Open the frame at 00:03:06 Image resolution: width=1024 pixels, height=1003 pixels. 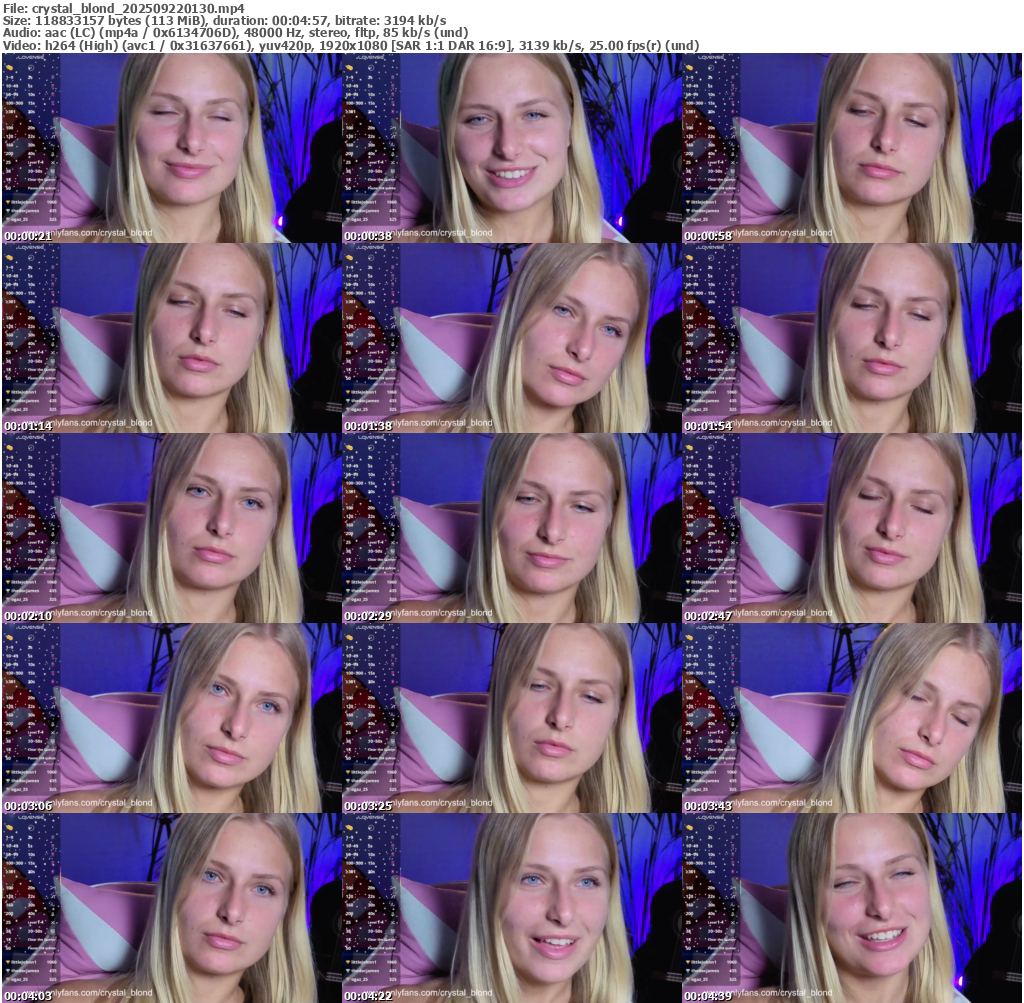coord(172,718)
